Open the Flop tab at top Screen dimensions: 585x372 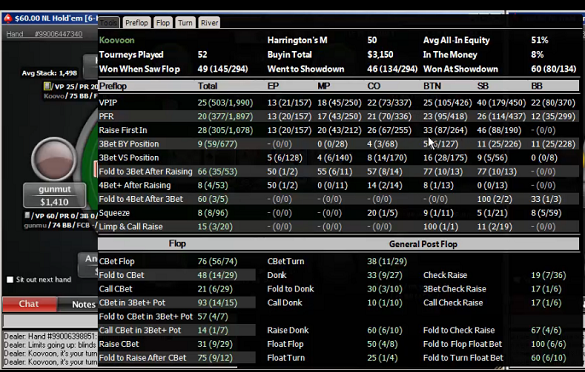tap(163, 23)
